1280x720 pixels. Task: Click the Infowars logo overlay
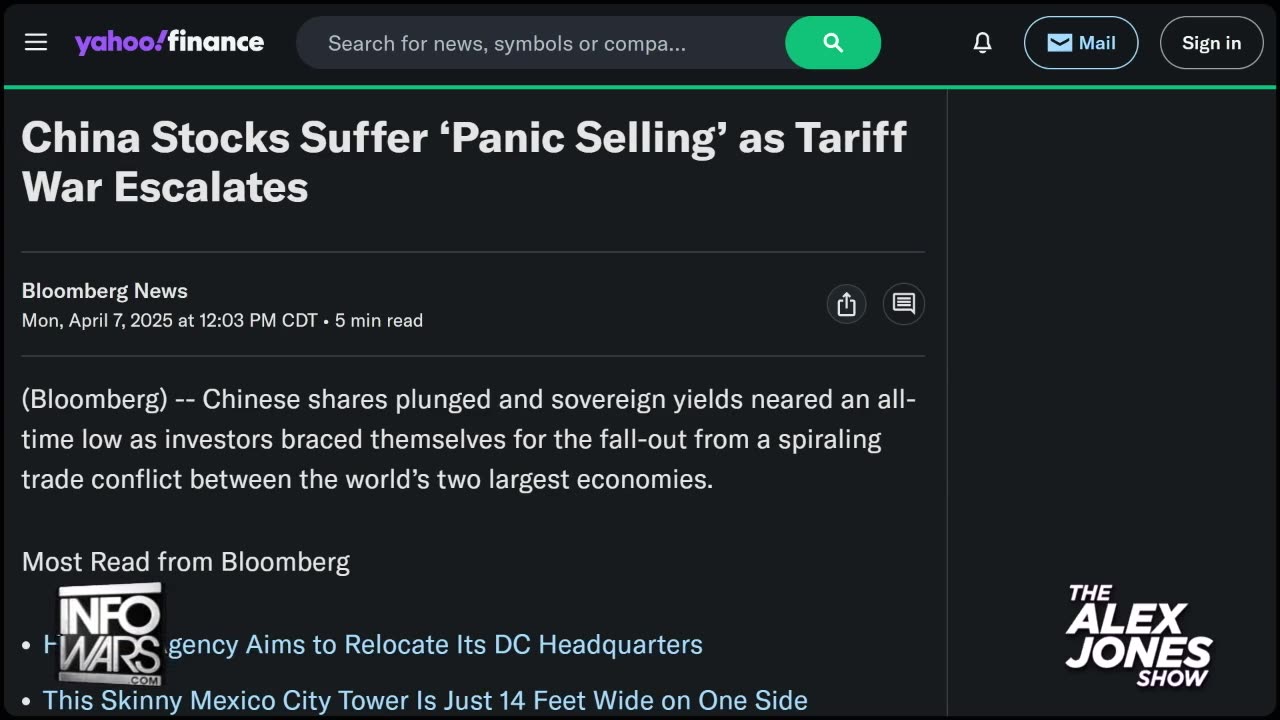[x=110, y=634]
